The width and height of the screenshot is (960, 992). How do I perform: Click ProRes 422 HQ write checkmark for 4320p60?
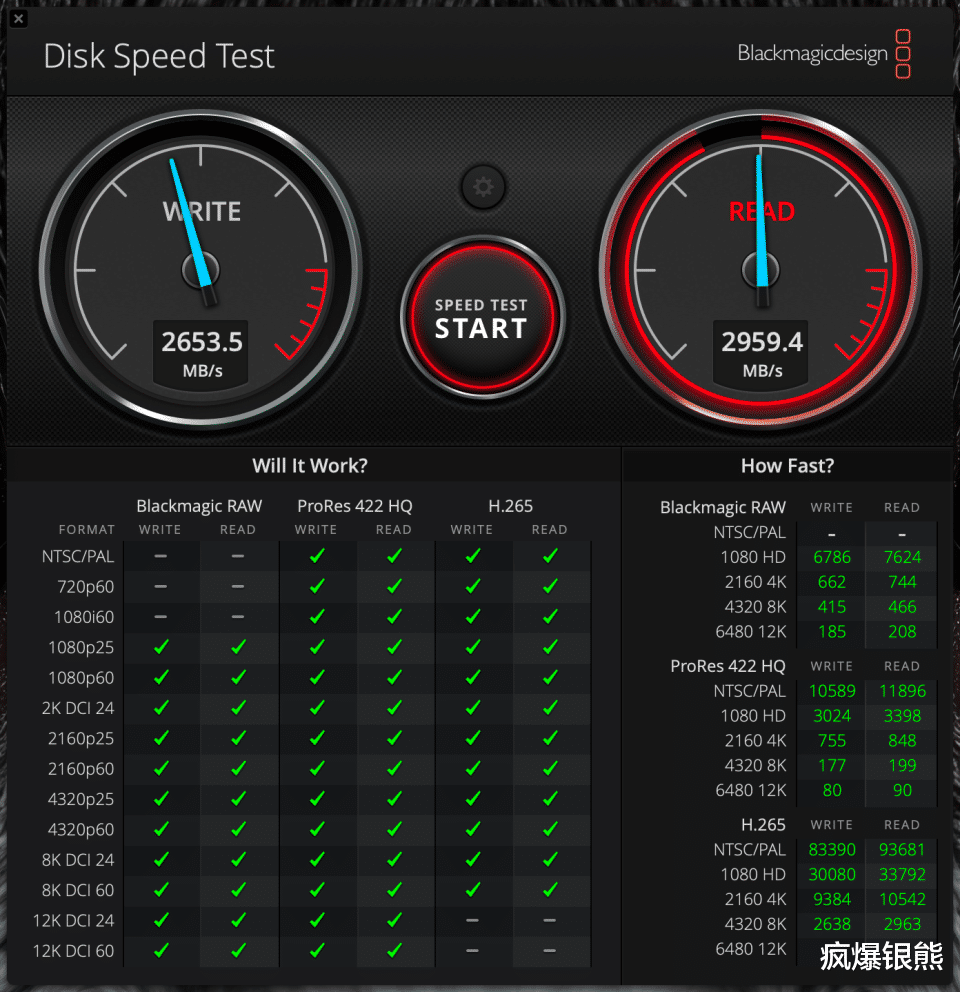tap(317, 829)
